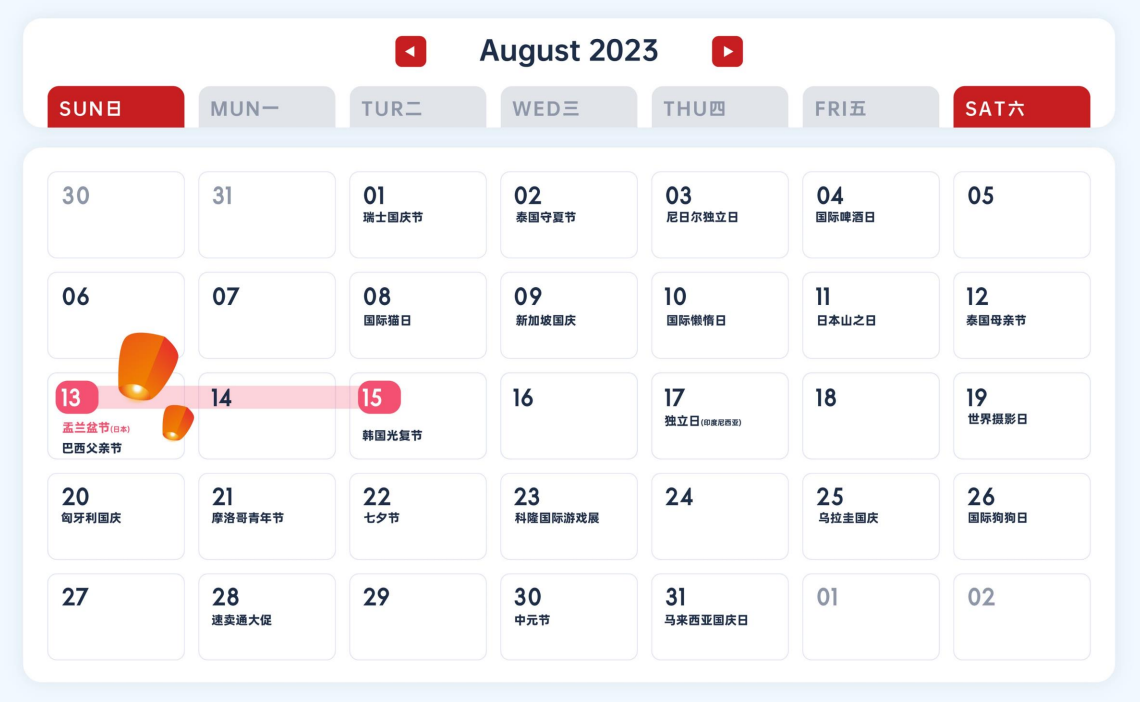Select August 31 马来西亚国庆日 cell
This screenshot has height=702, width=1140.
click(x=719, y=616)
